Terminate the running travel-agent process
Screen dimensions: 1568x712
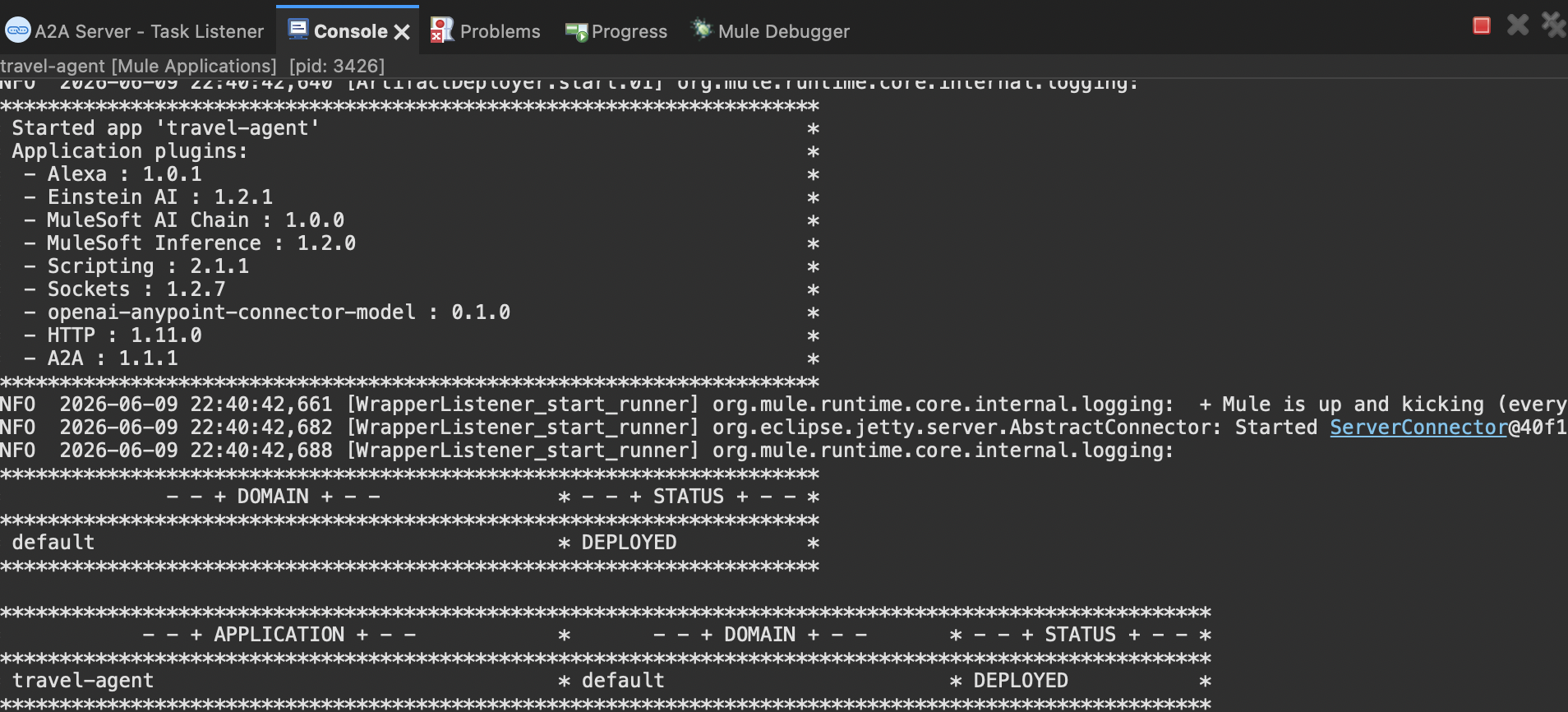(x=1482, y=26)
